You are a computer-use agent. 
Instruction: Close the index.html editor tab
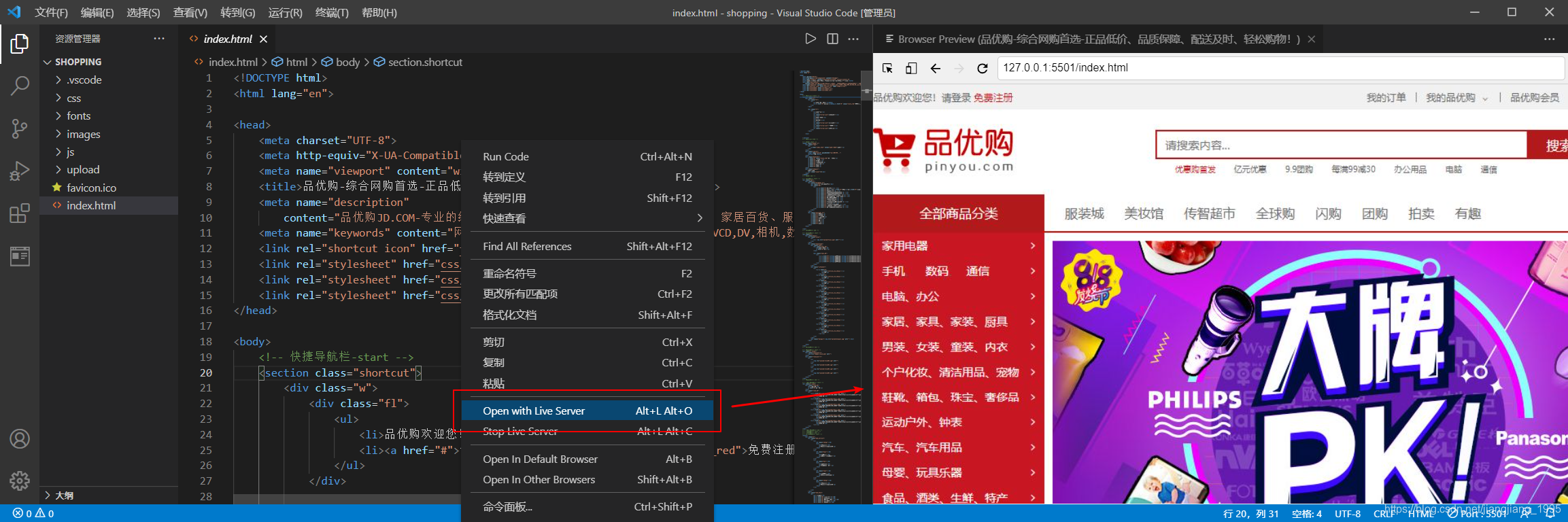[x=263, y=39]
